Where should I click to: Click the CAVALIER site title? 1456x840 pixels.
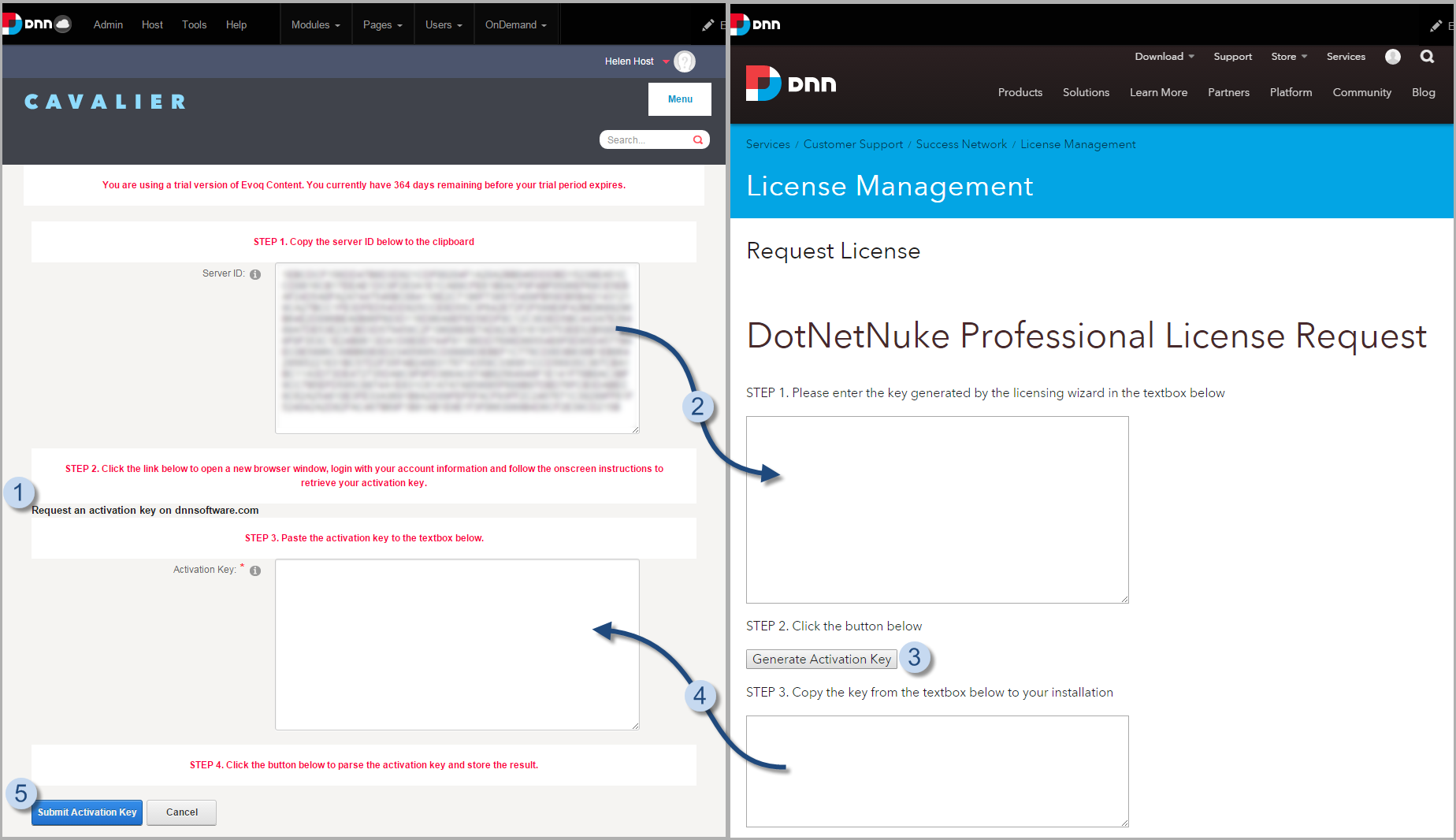coord(106,102)
